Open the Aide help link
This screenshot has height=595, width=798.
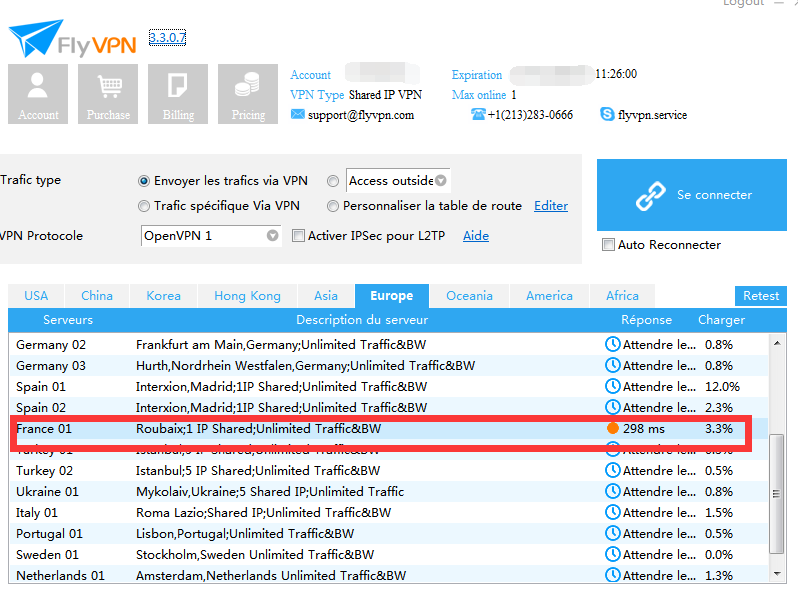click(x=476, y=236)
